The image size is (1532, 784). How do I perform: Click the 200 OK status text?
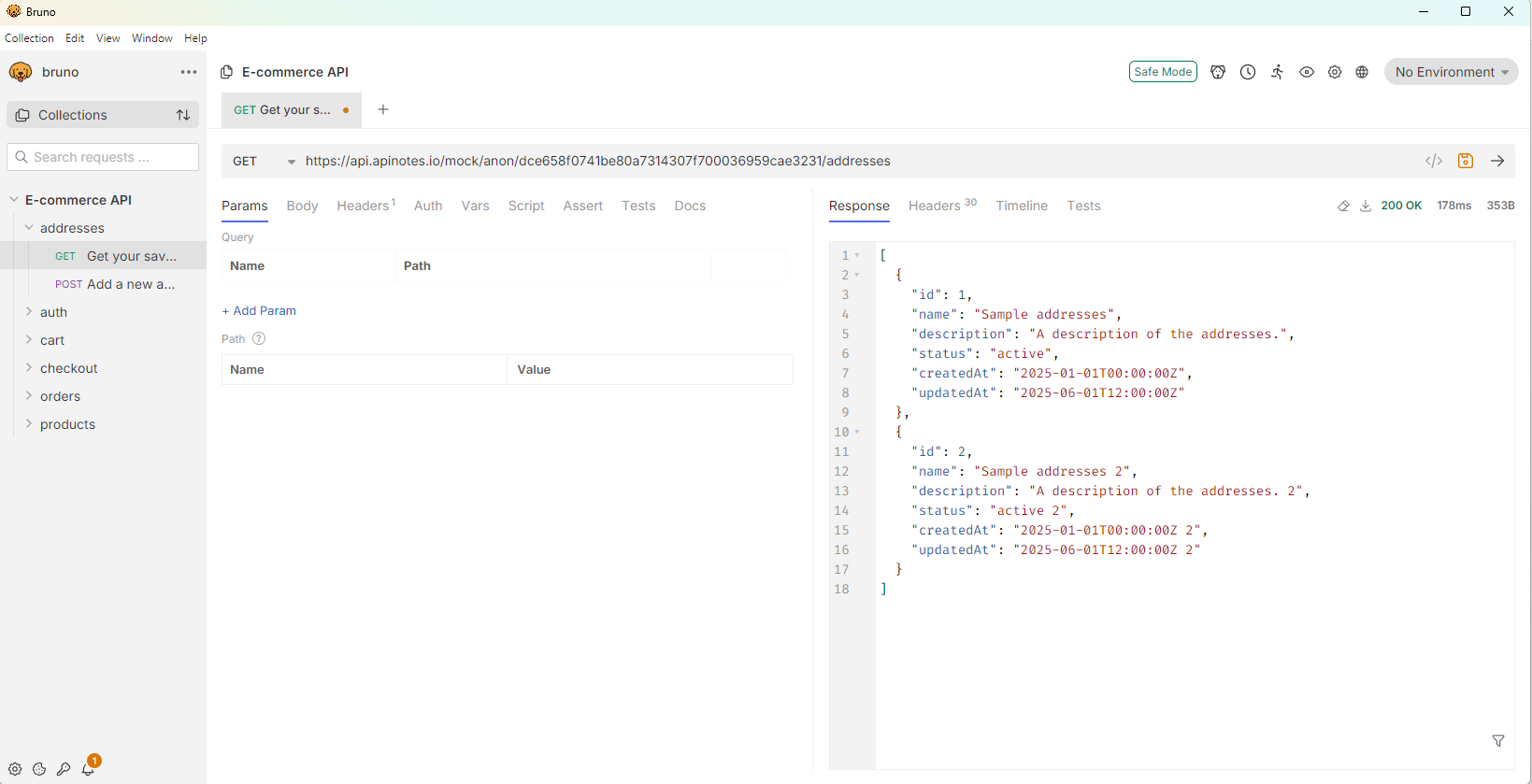point(1401,206)
